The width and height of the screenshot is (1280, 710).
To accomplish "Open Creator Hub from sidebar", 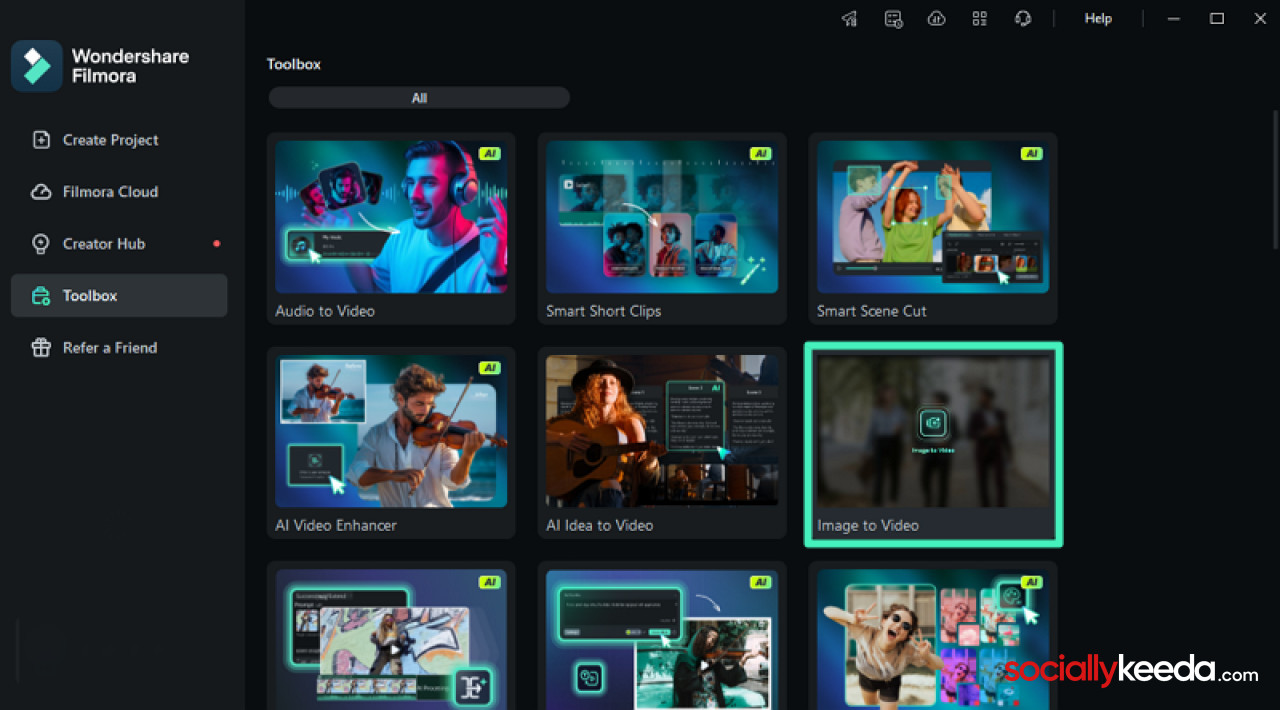I will pos(119,244).
